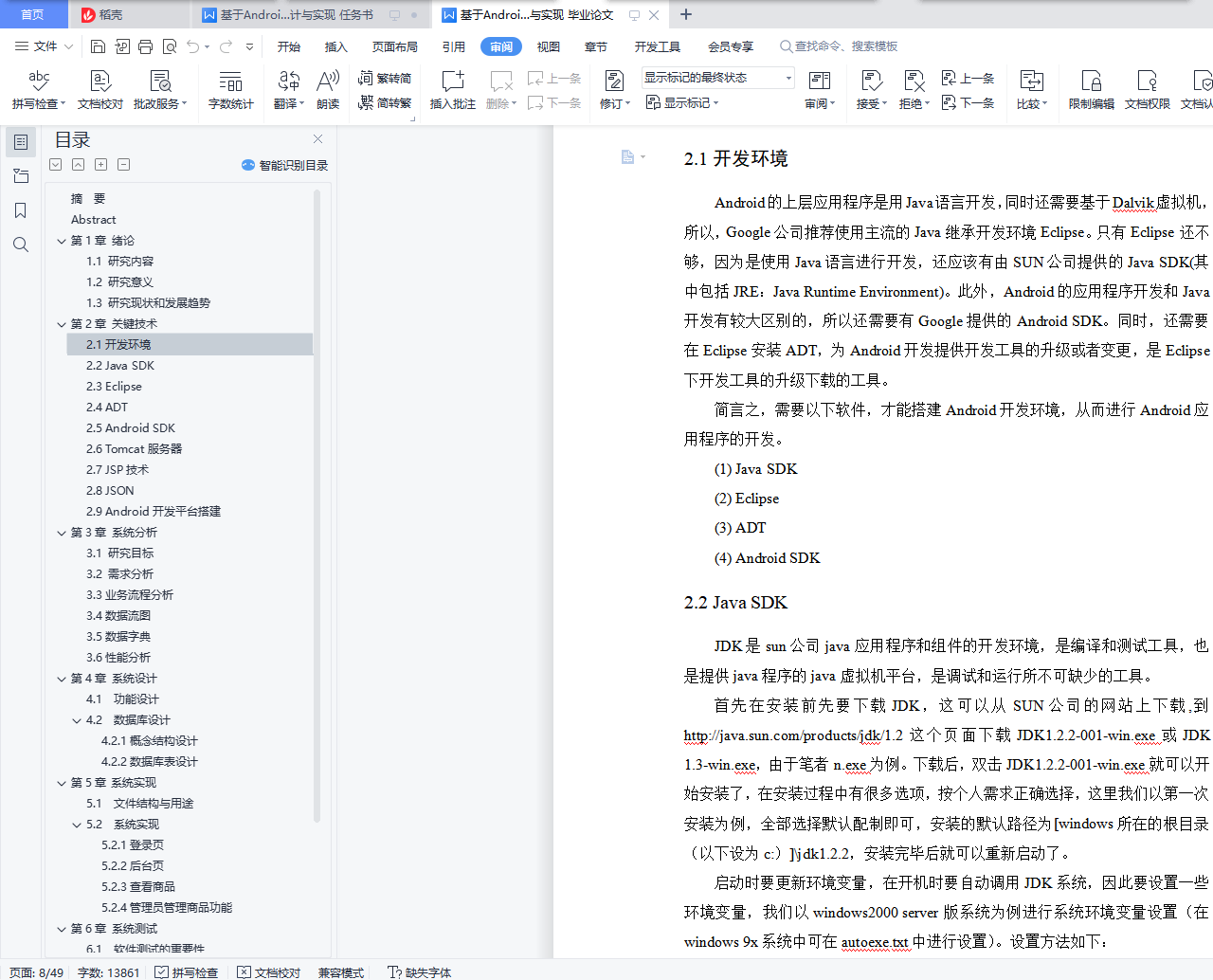Collapse the 4.2 数据库设计 outline node

[x=77, y=720]
